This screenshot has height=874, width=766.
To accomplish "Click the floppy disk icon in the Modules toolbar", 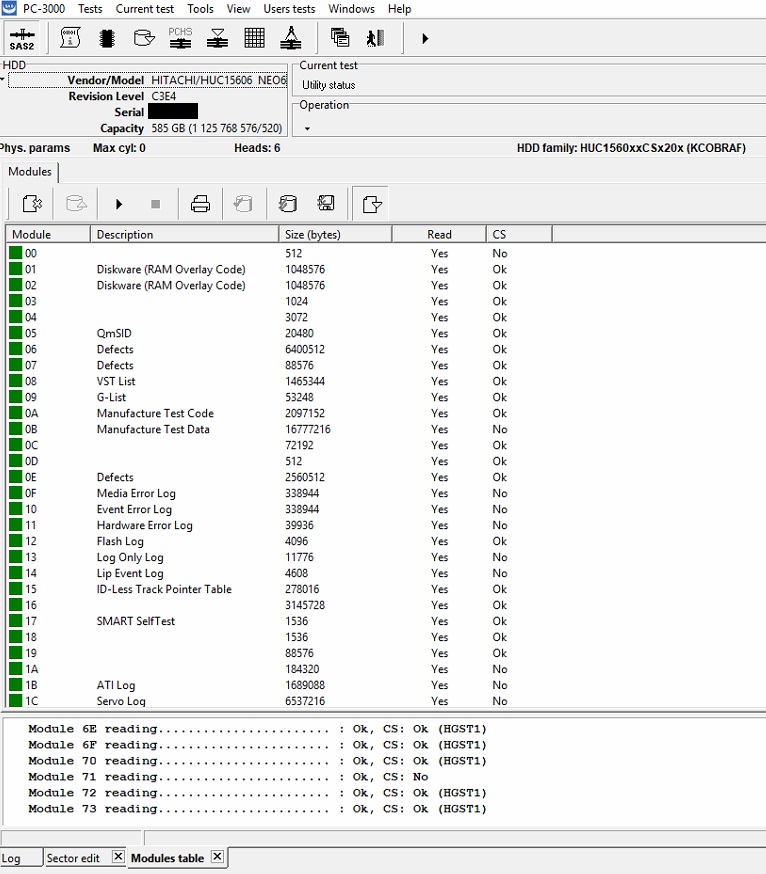I will [325, 204].
